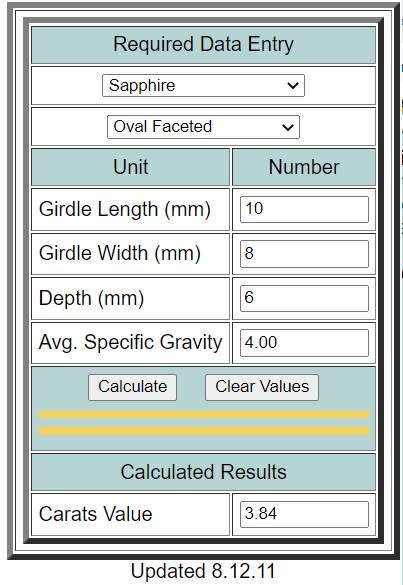The width and height of the screenshot is (403, 585).
Task: Click the Girdle Width (mm) label
Action: point(120,253)
